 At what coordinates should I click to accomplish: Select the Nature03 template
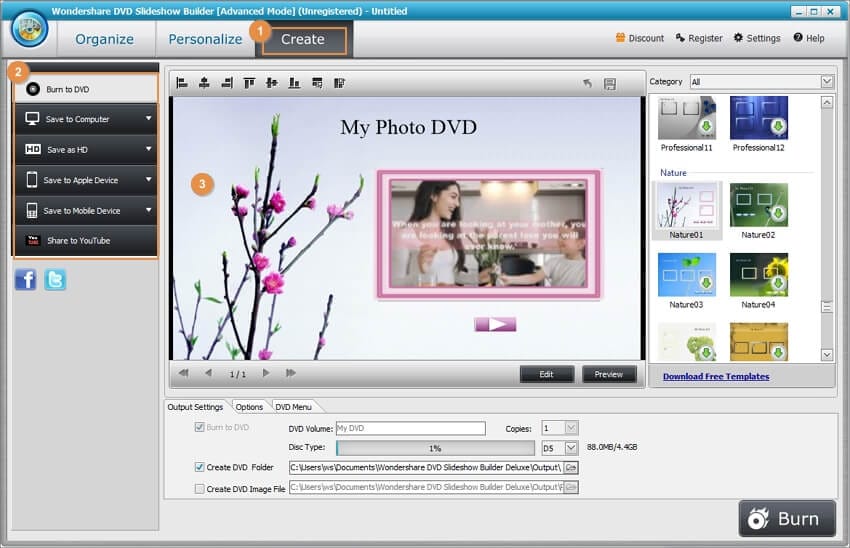pos(686,281)
